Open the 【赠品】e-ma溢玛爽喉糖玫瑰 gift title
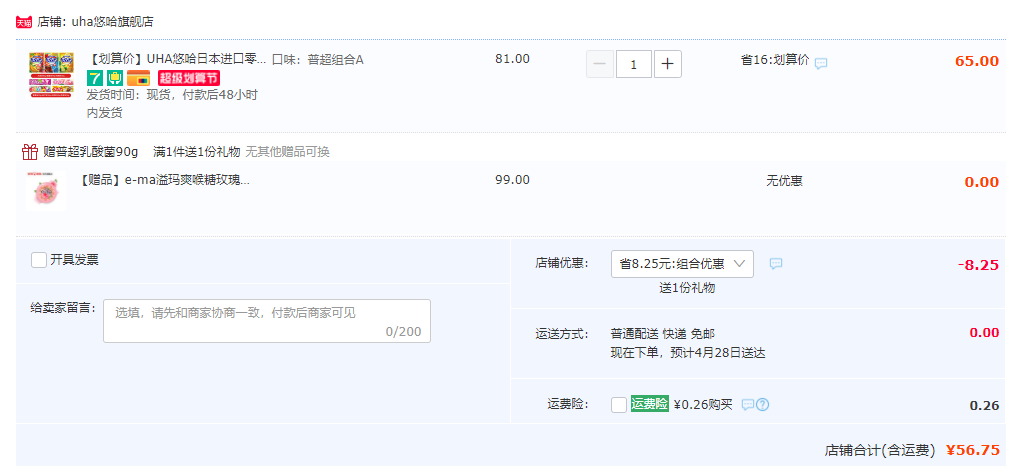The image size is (1020, 466). pyautogui.click(x=164, y=180)
